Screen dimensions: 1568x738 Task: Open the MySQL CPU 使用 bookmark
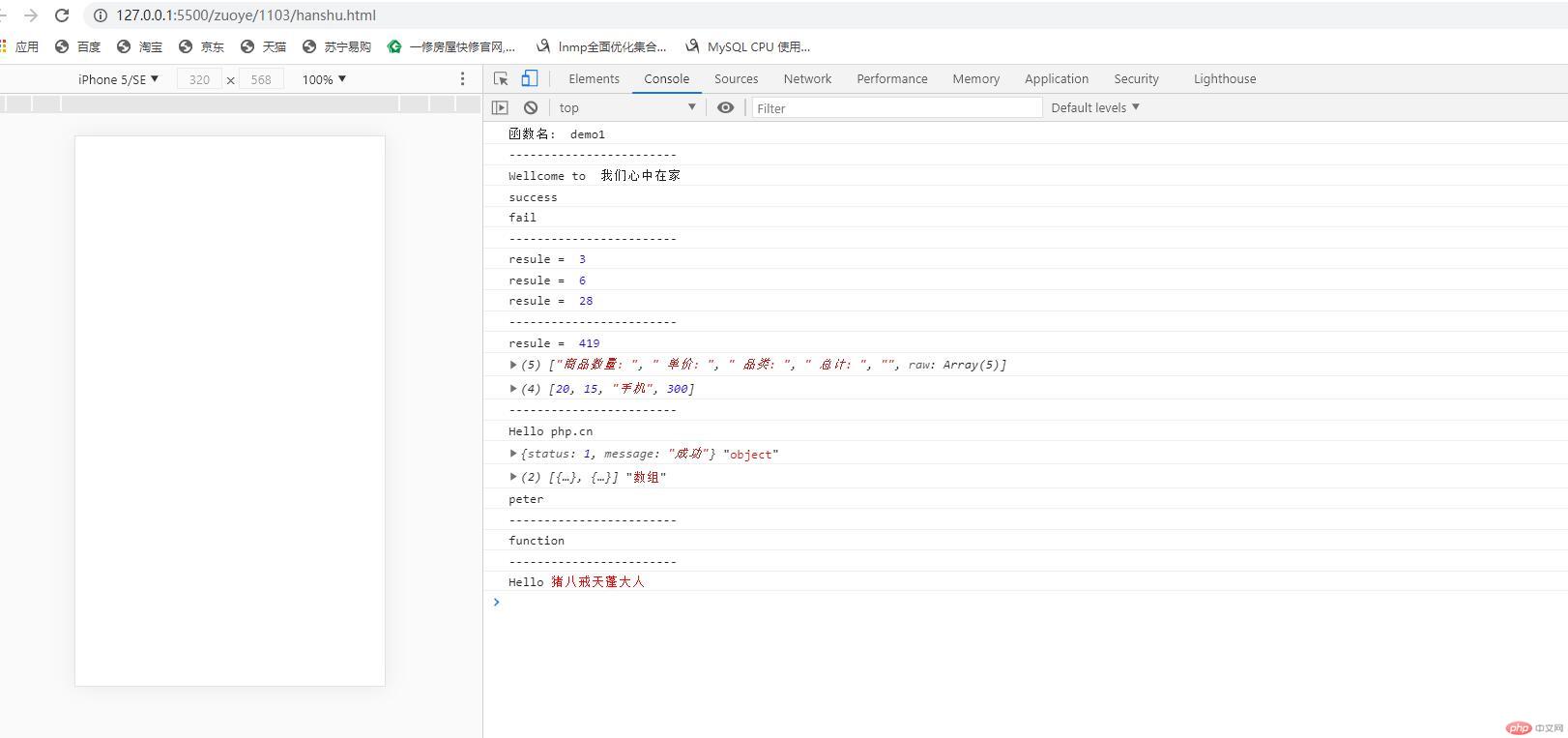(x=748, y=46)
